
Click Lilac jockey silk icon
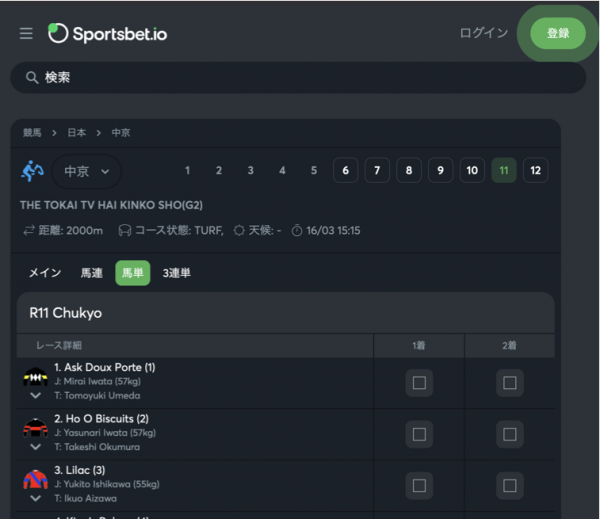[x=36, y=480]
